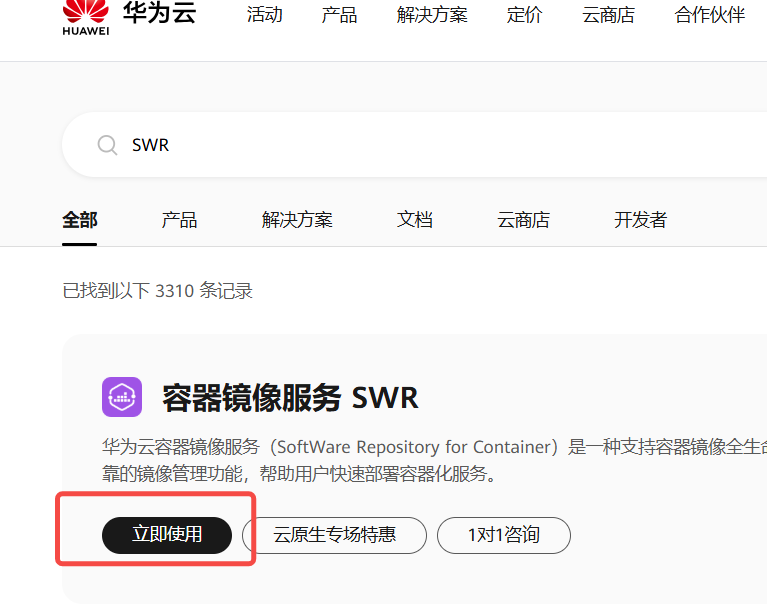Click the 云原生专场特惠 button
The height and width of the screenshot is (609, 767).
(335, 535)
